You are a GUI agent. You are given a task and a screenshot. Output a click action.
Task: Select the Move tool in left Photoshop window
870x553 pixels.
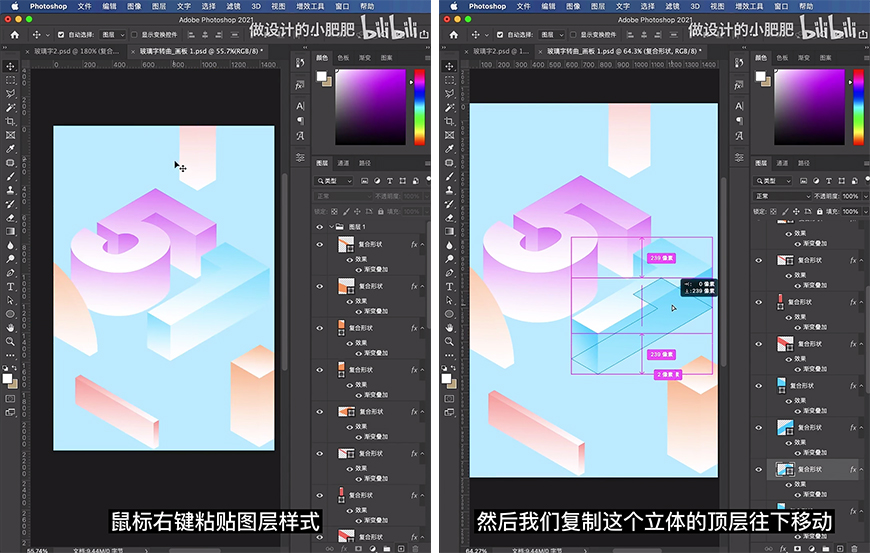pos(10,67)
